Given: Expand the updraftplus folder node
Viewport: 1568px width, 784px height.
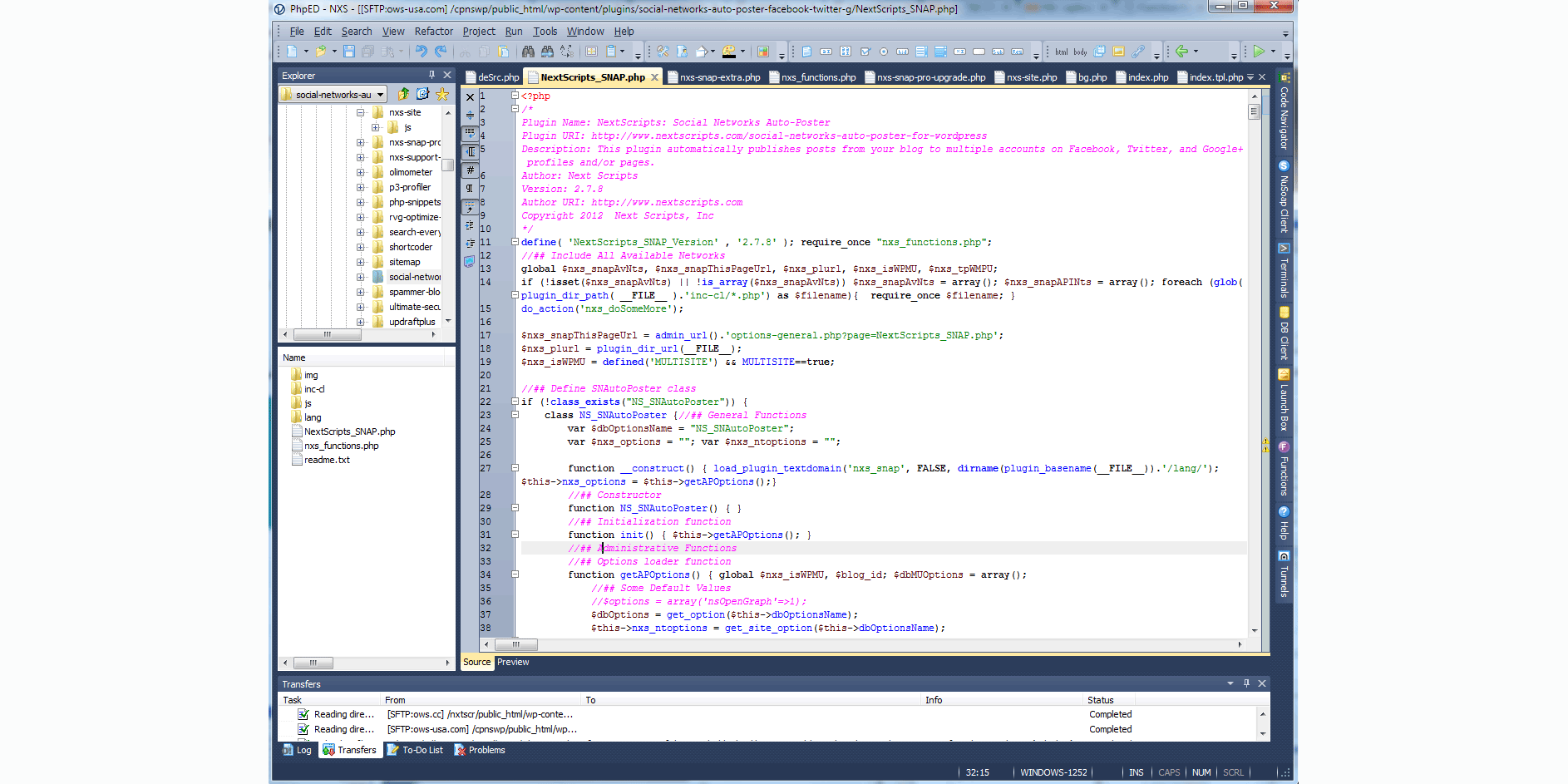Looking at the screenshot, I should point(361,322).
